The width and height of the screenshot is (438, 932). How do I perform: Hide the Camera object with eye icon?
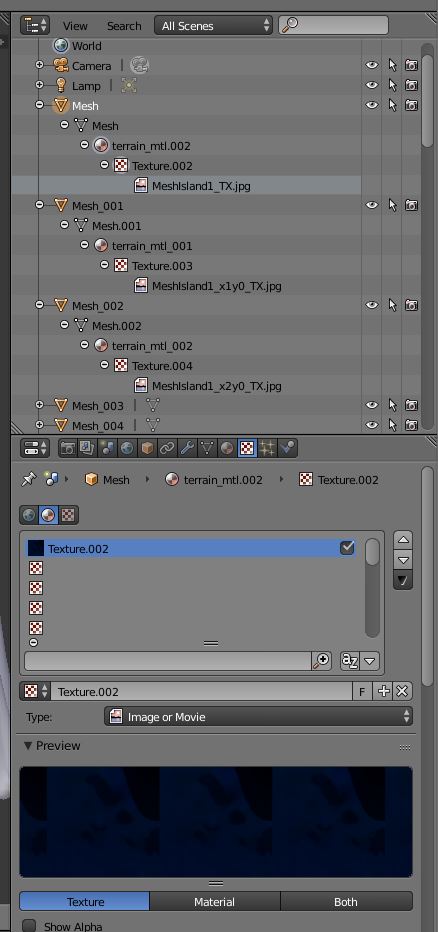(x=372, y=65)
